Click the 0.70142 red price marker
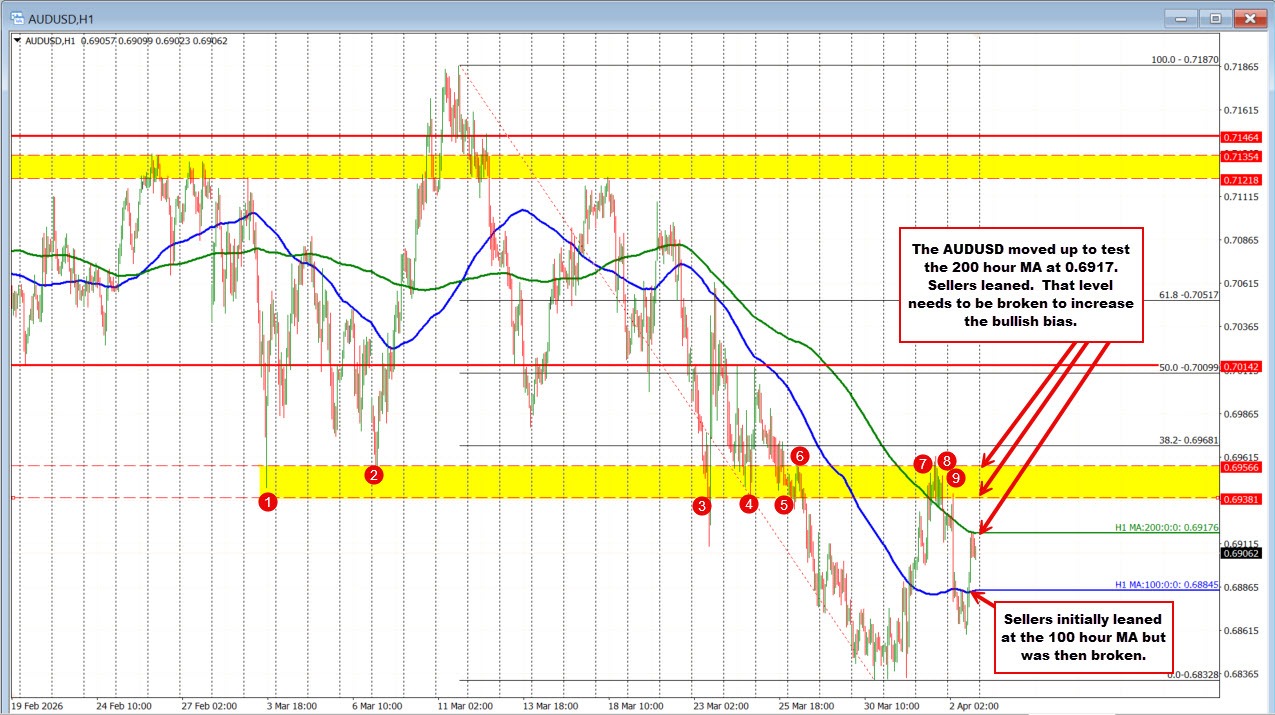 coord(1243,366)
